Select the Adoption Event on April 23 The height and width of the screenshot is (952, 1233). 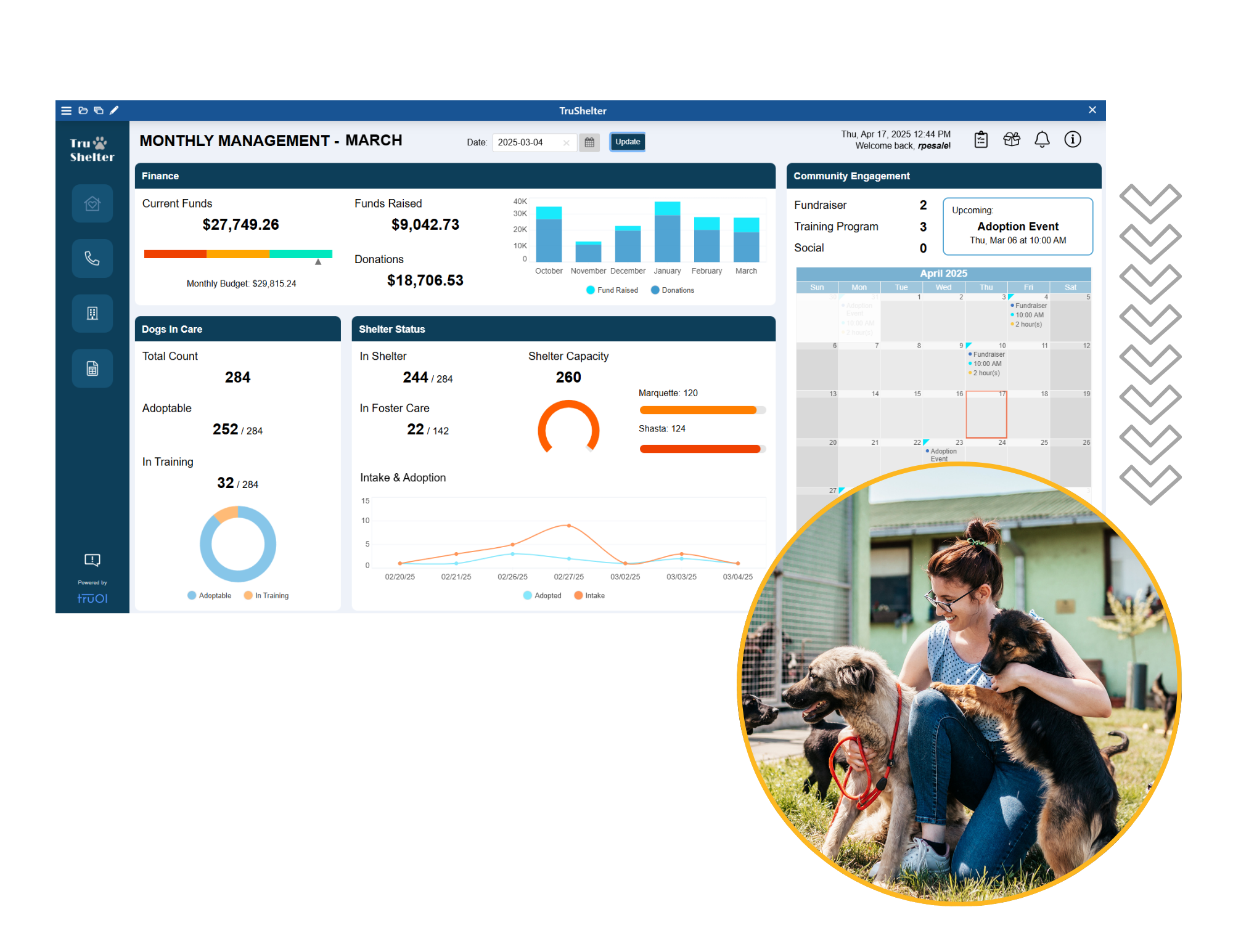point(942,455)
